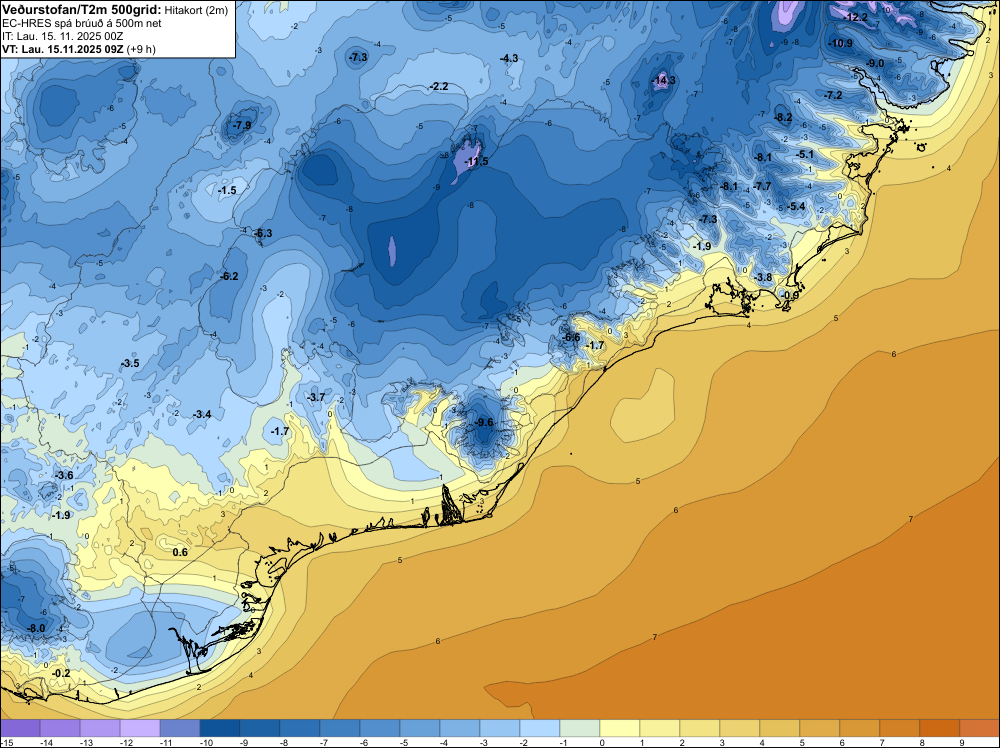Click the -7.9 temperature label

242,125
